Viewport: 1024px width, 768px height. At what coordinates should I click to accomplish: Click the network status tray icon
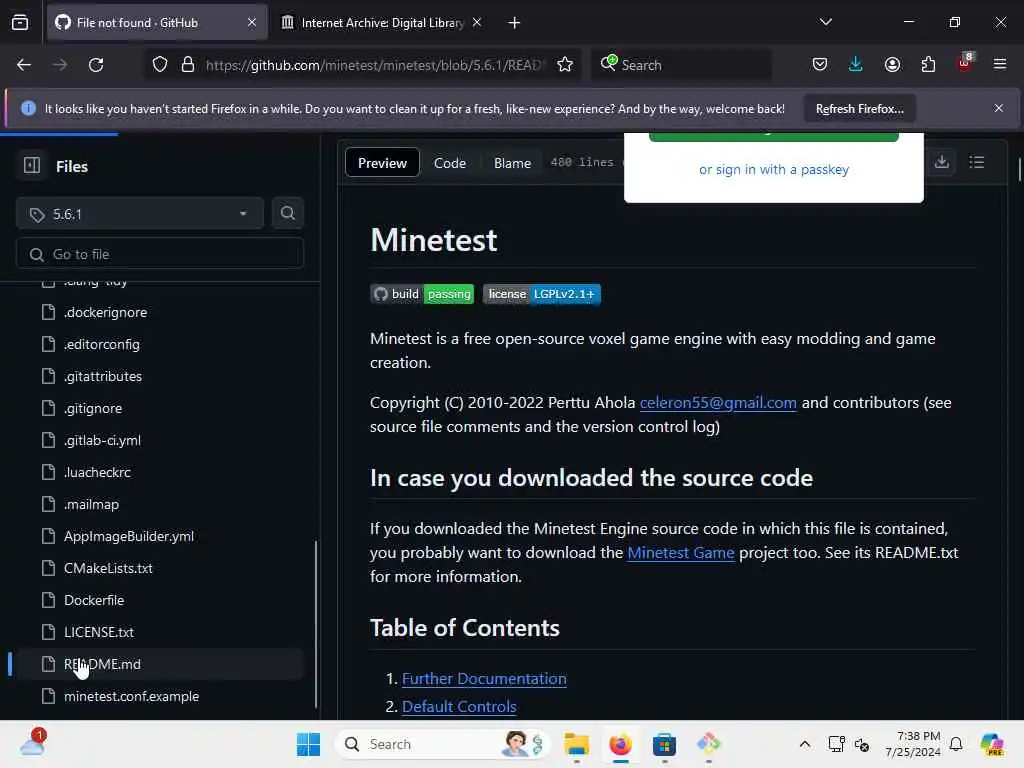(836, 744)
